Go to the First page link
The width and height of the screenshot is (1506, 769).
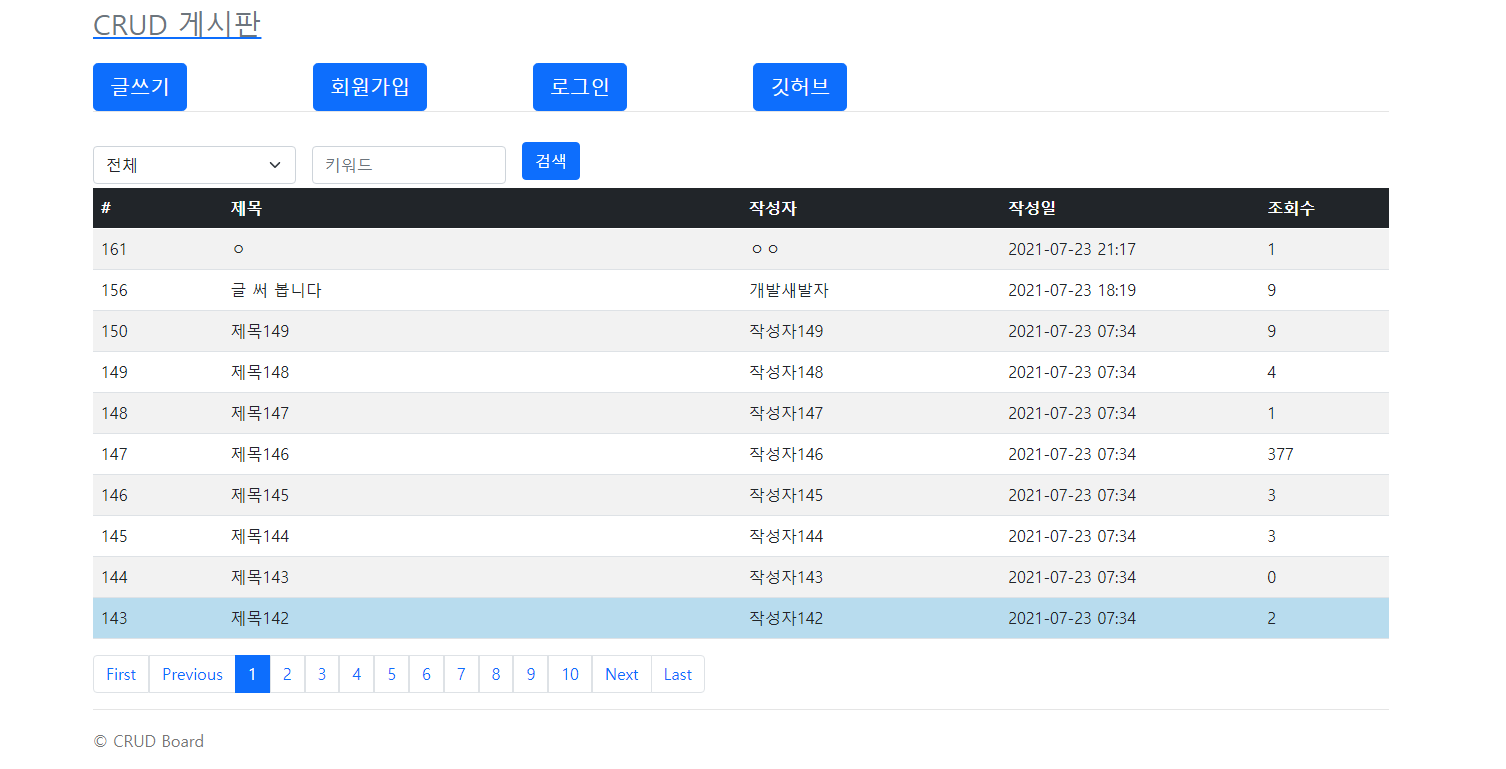pos(121,674)
